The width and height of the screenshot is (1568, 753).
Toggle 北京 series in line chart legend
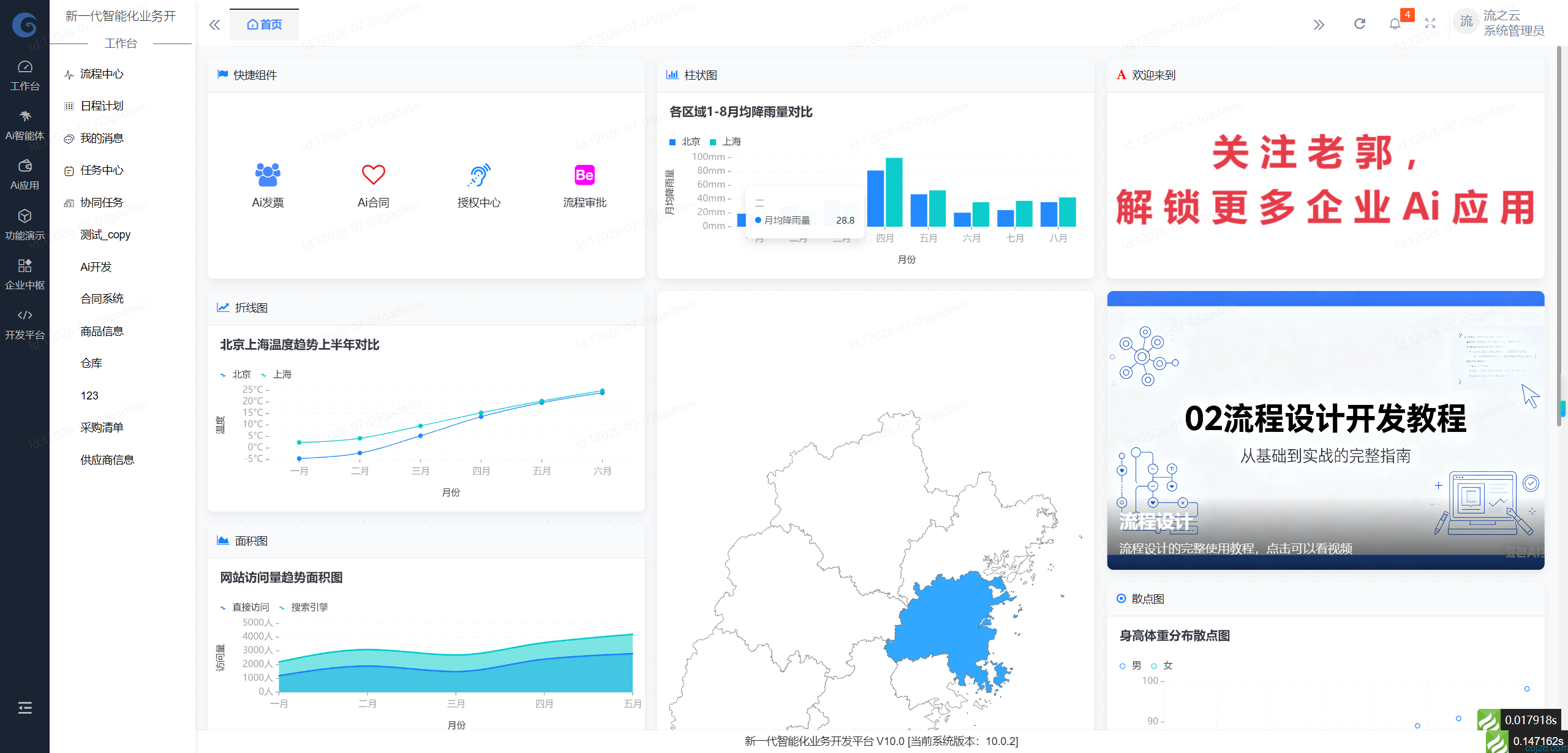(x=235, y=374)
